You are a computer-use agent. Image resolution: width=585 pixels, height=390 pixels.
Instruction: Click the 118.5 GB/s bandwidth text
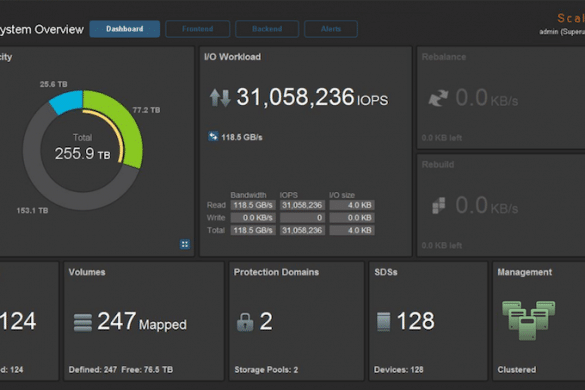coord(242,137)
